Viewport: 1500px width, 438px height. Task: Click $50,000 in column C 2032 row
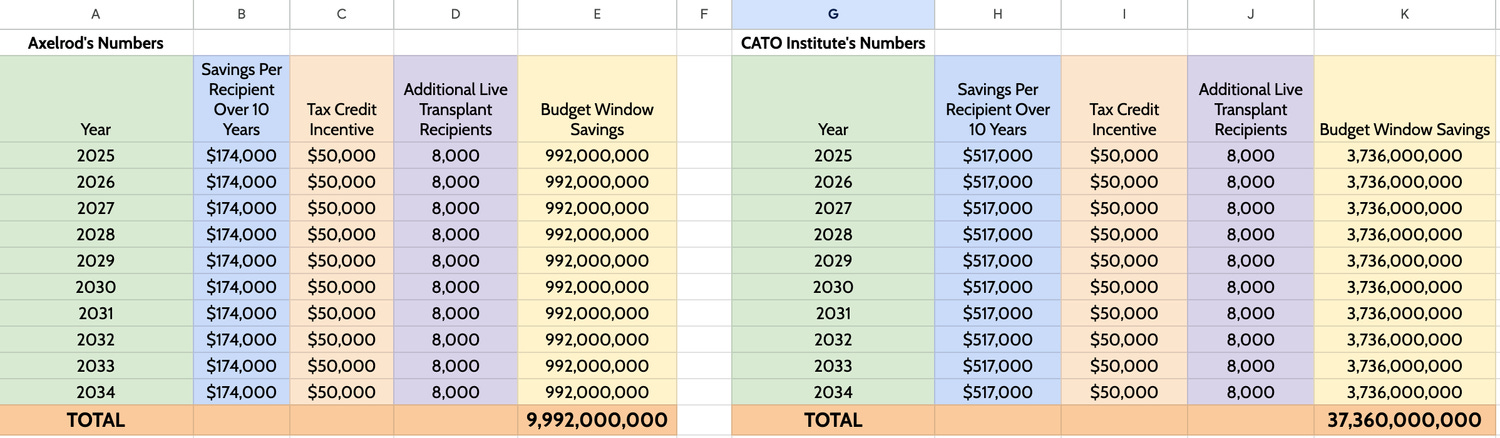point(342,339)
